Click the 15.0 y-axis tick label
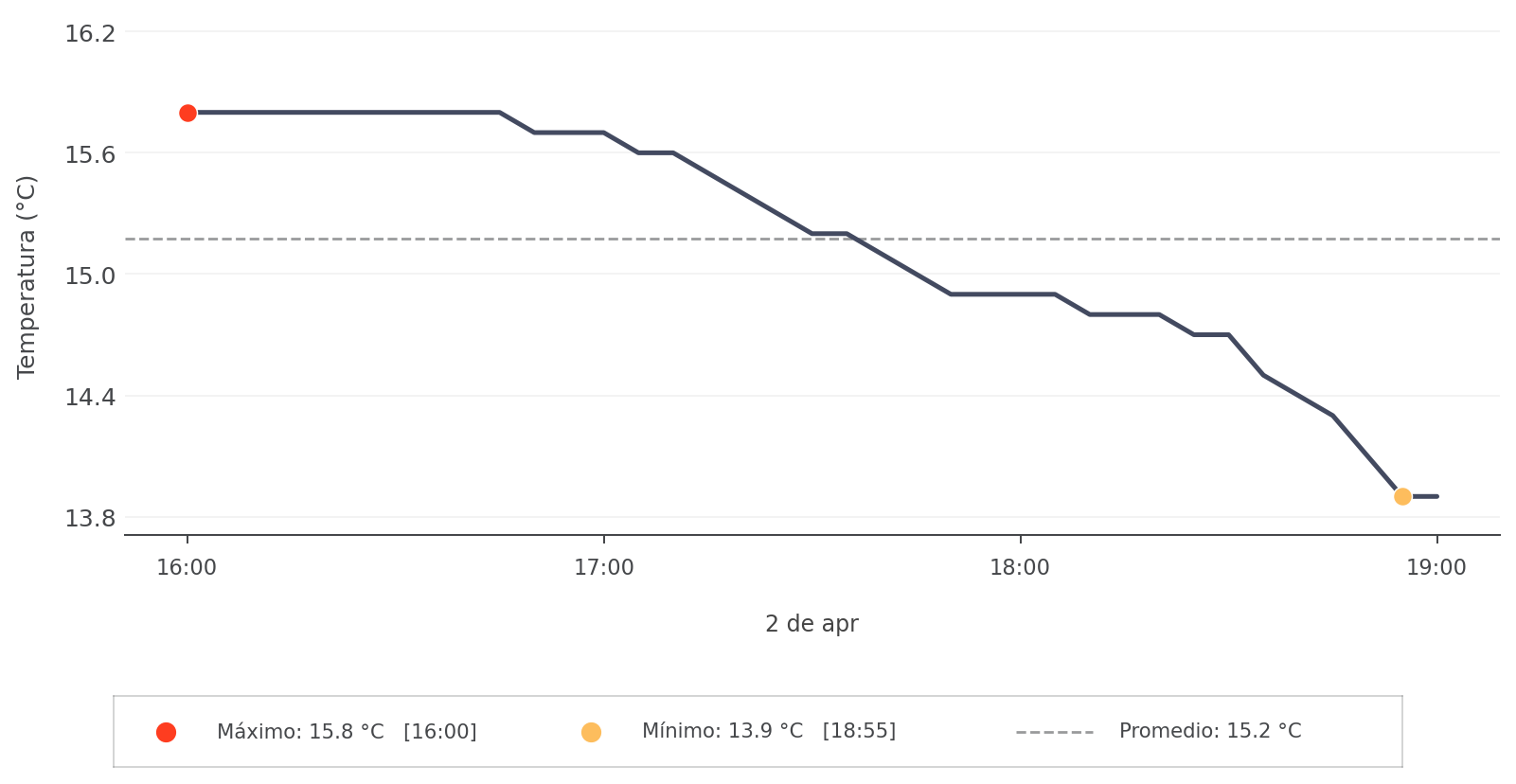Viewport: 1516px width, 784px height. [90, 276]
